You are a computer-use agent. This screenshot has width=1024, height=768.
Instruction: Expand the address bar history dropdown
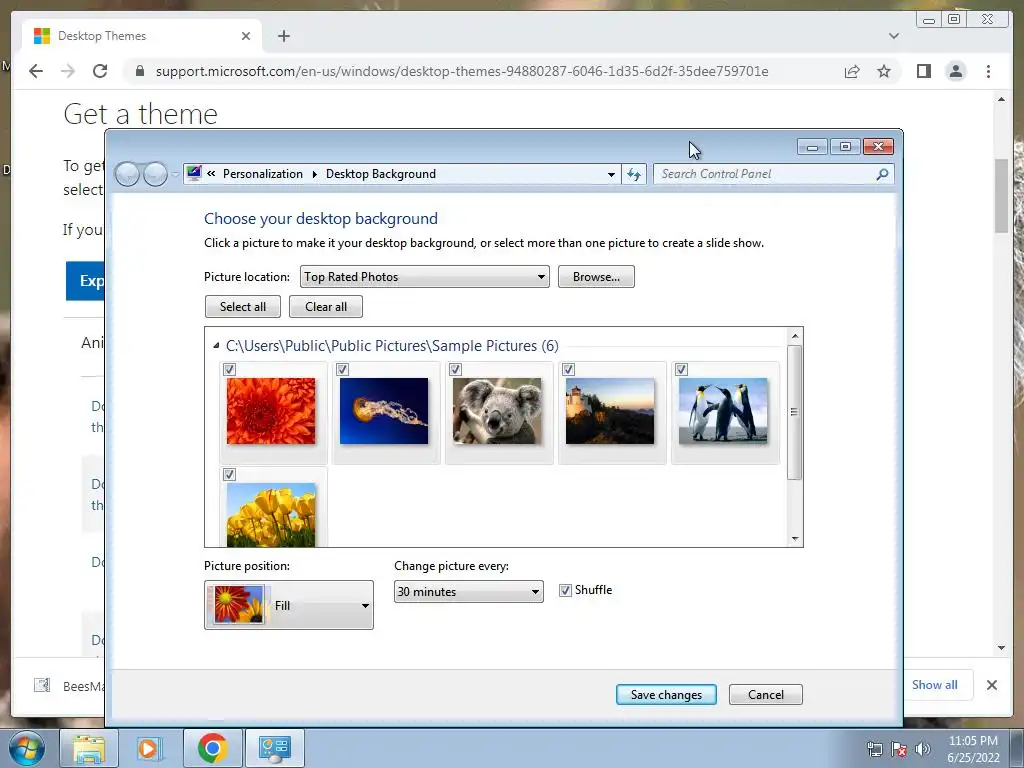pos(611,174)
